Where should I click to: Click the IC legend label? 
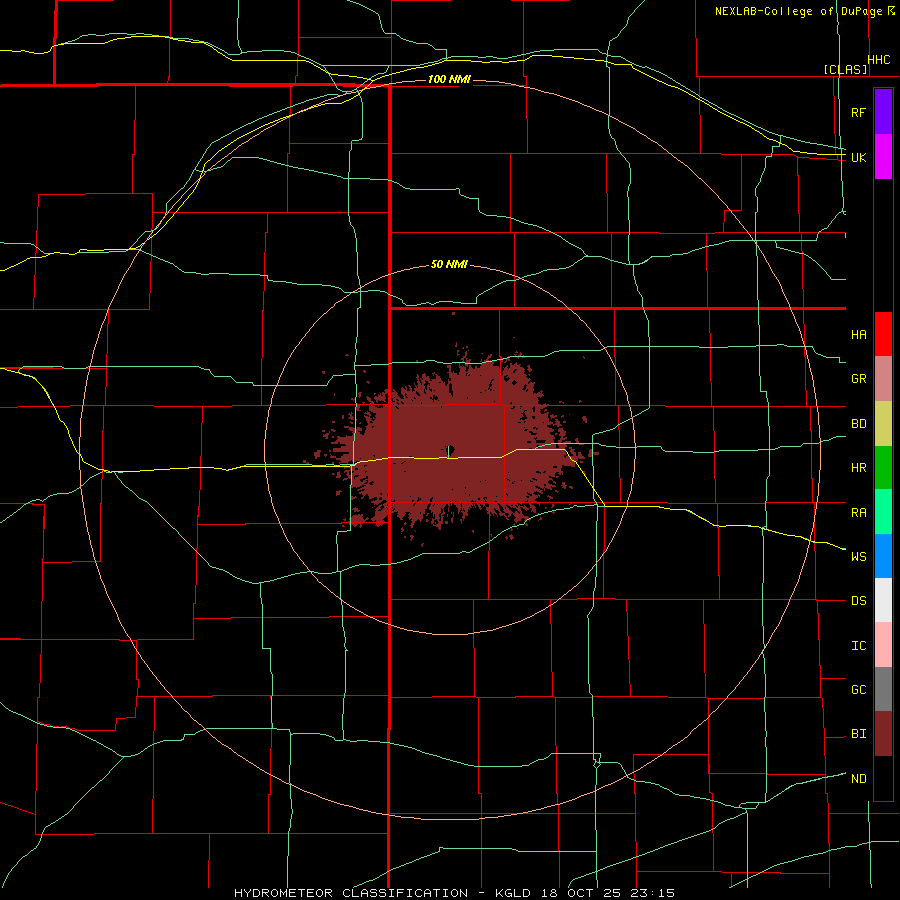tap(858, 646)
